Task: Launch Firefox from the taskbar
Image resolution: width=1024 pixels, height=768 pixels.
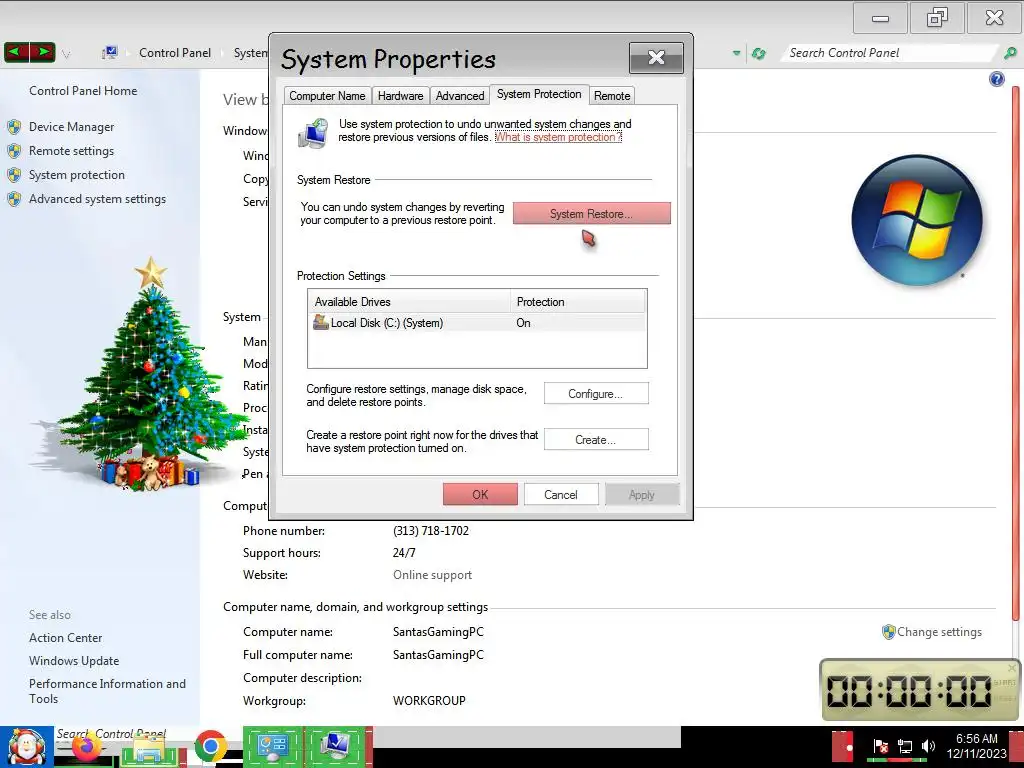Action: pyautogui.click(x=87, y=746)
